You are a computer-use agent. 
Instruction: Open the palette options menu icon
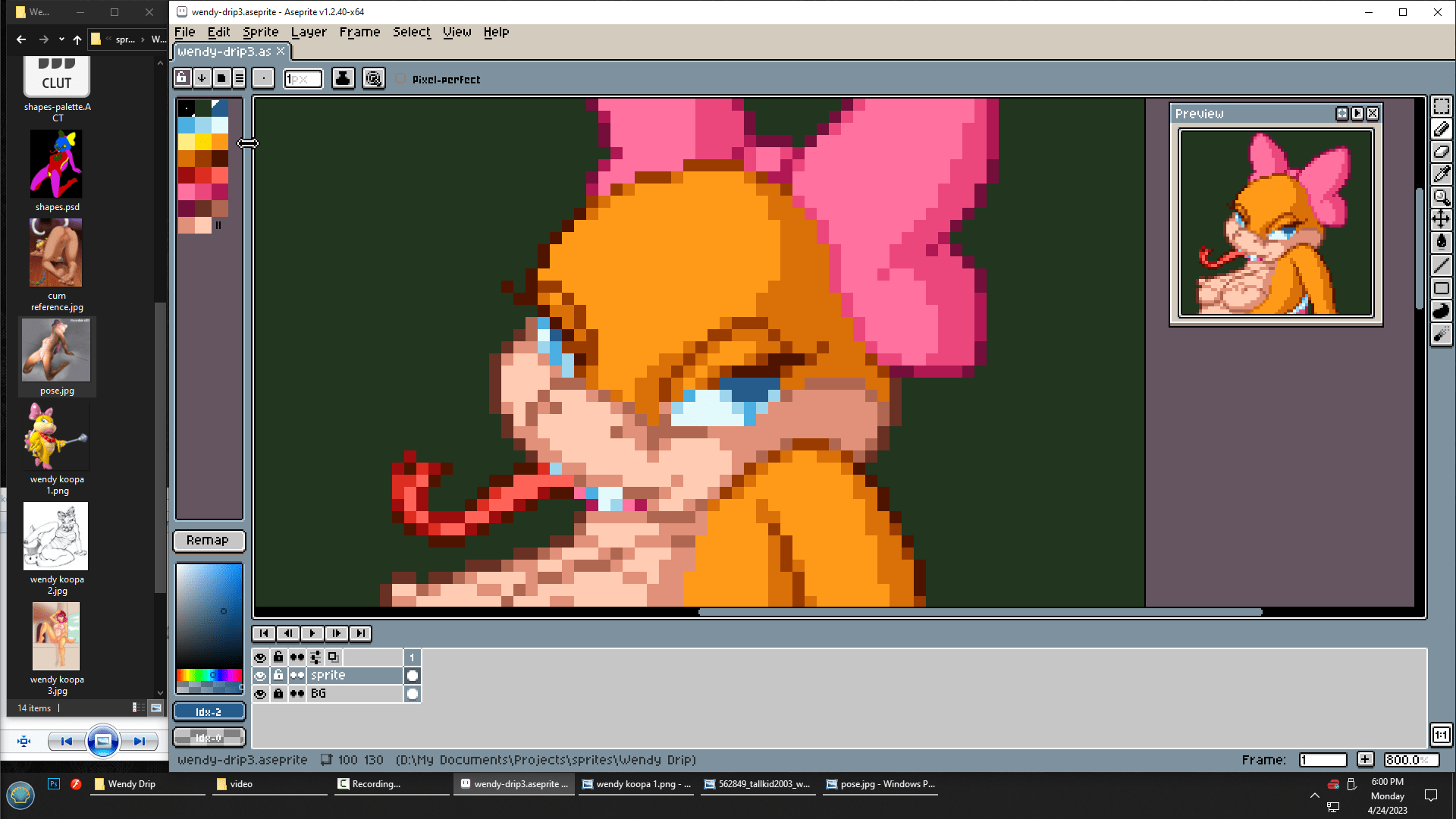(x=239, y=78)
